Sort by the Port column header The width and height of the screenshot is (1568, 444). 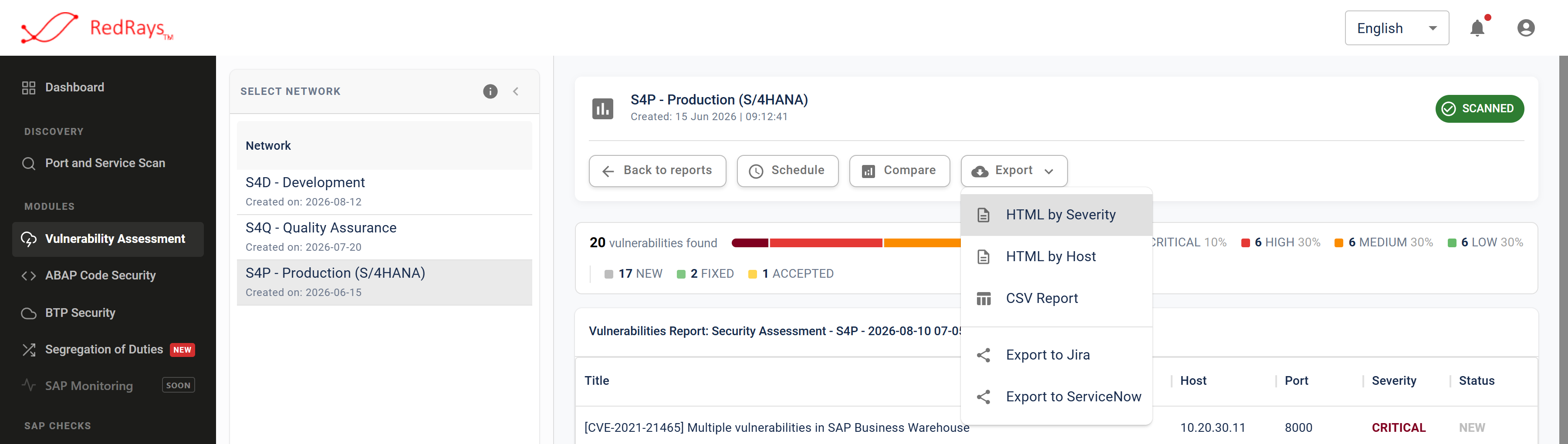click(x=1296, y=381)
